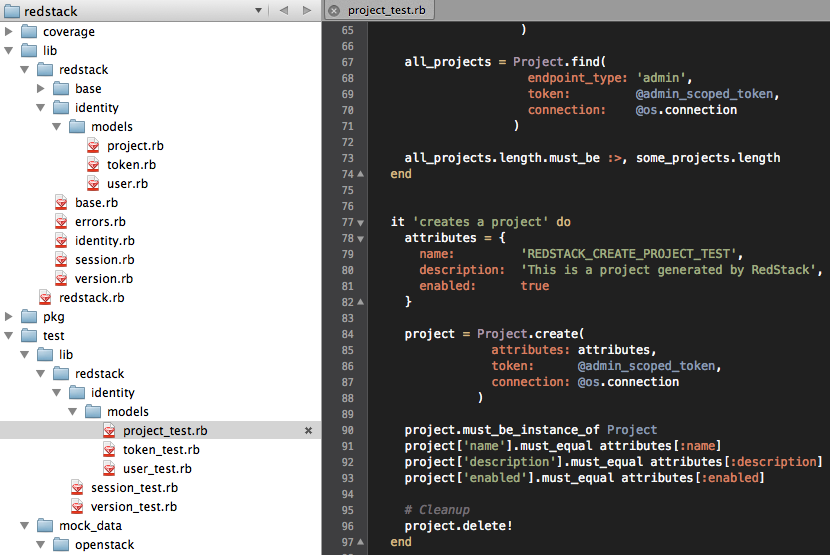Open project.rb ruby file icon
Image resolution: width=830 pixels, height=555 pixels.
(x=93, y=146)
